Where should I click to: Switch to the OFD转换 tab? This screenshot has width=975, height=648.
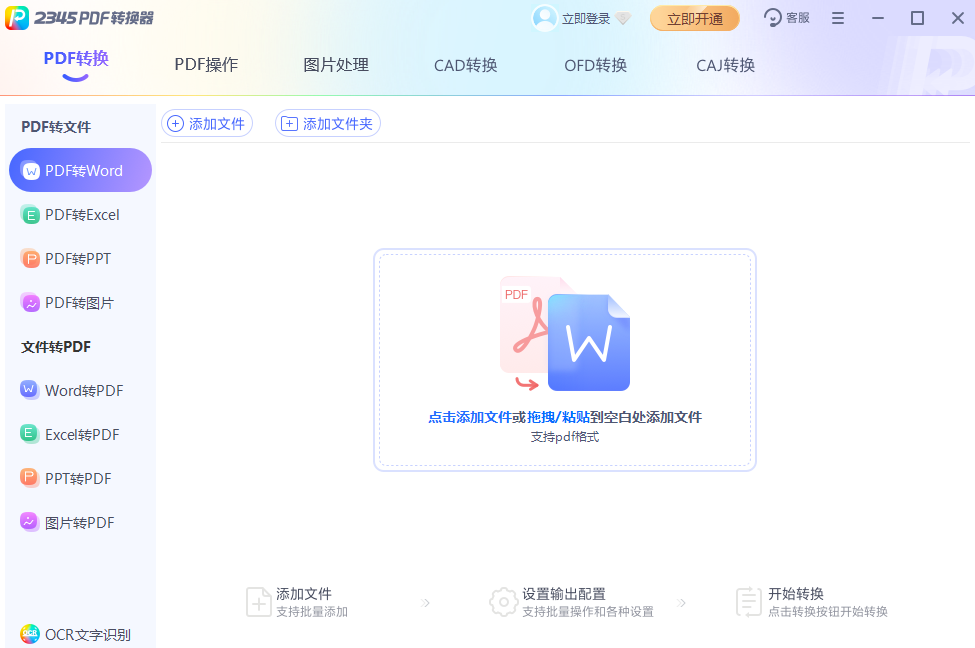(x=596, y=65)
